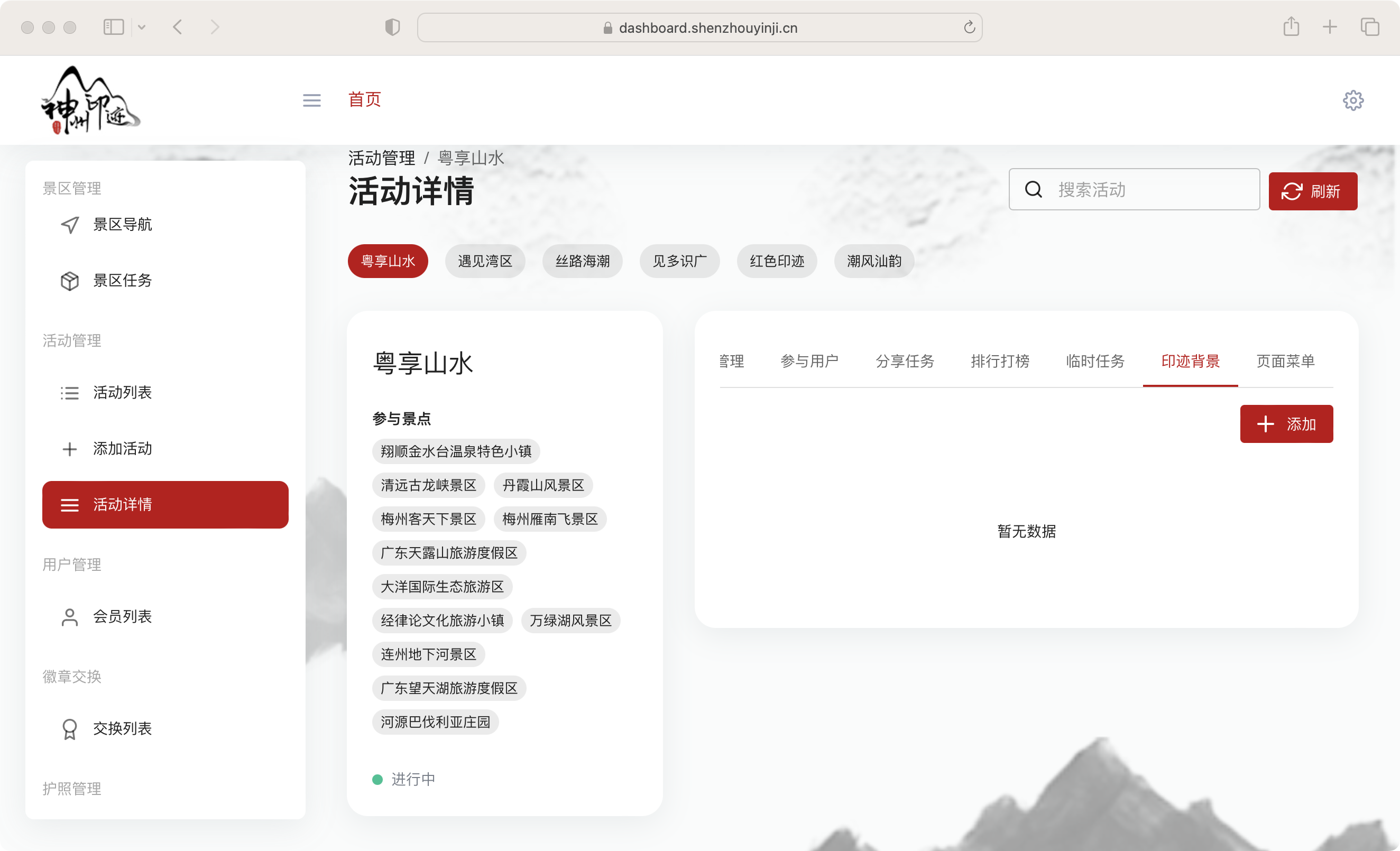
Task: Switch to the 临时任务 tab
Action: 1095,362
